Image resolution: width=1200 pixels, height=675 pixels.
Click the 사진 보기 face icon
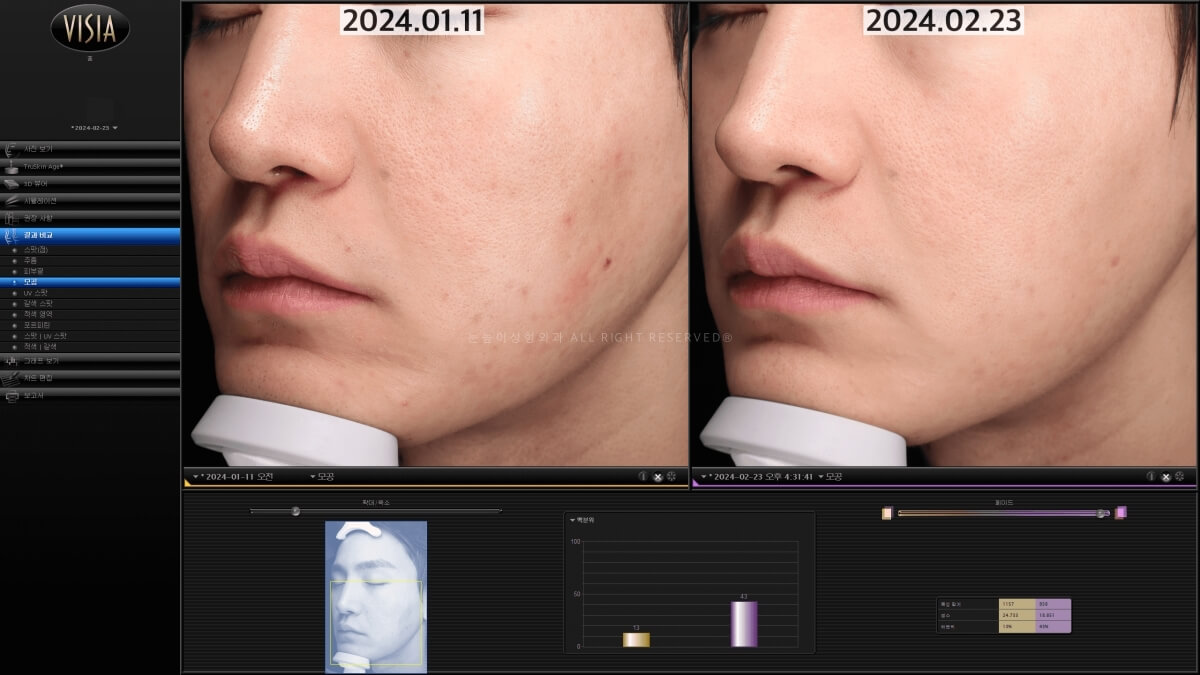point(11,149)
